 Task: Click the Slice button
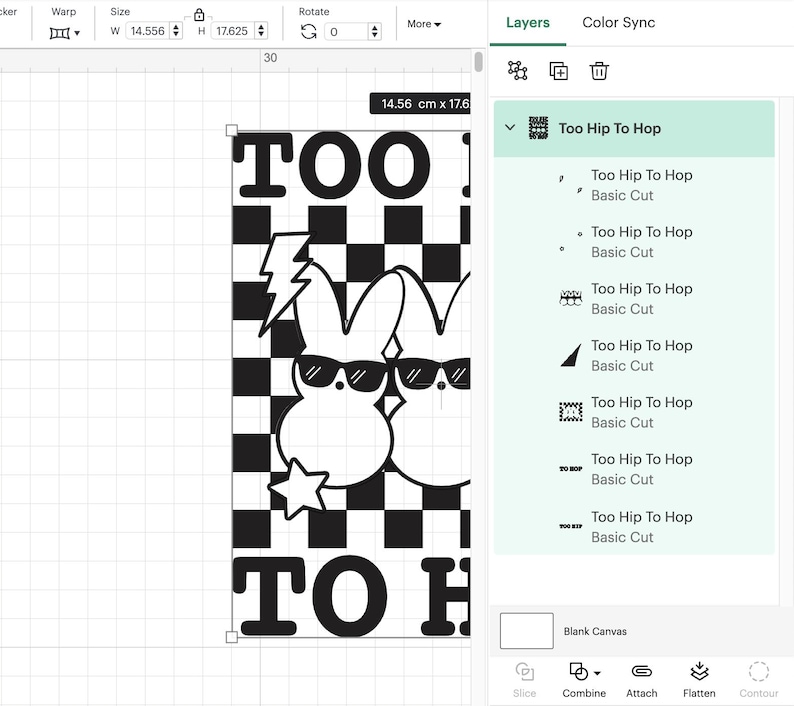(x=524, y=680)
